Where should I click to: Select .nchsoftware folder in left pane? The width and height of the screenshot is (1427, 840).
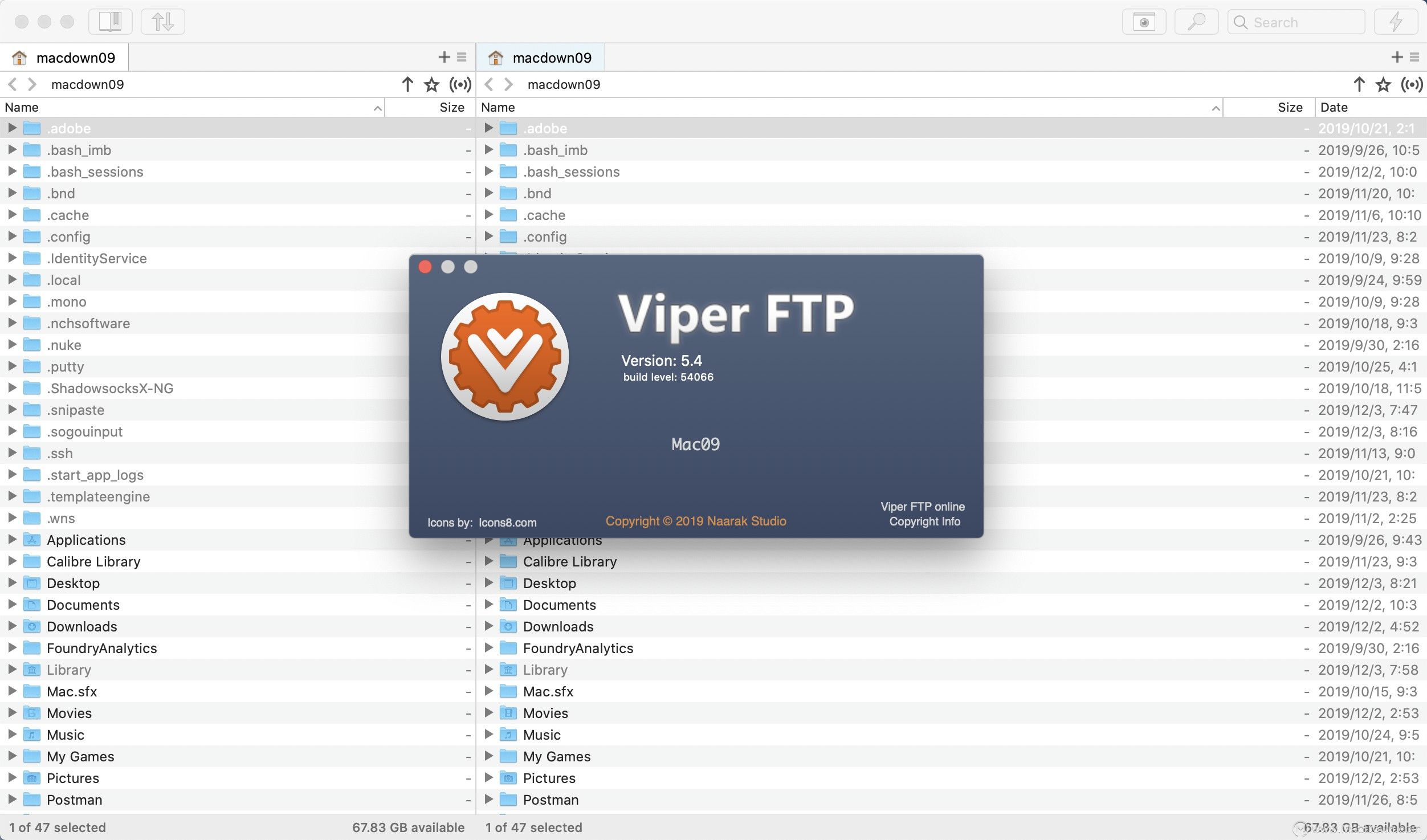coord(88,323)
